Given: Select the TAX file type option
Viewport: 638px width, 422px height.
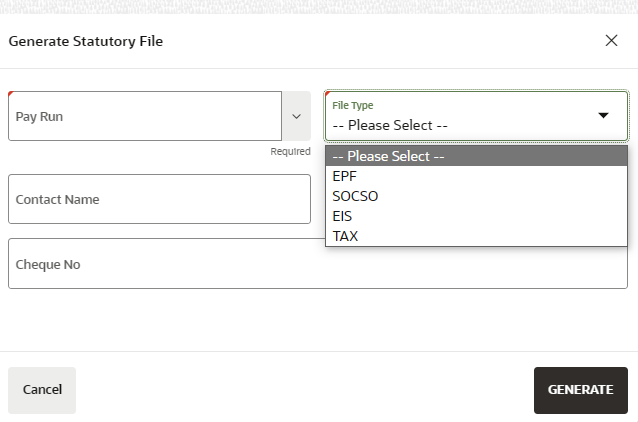Looking at the screenshot, I should coord(345,236).
